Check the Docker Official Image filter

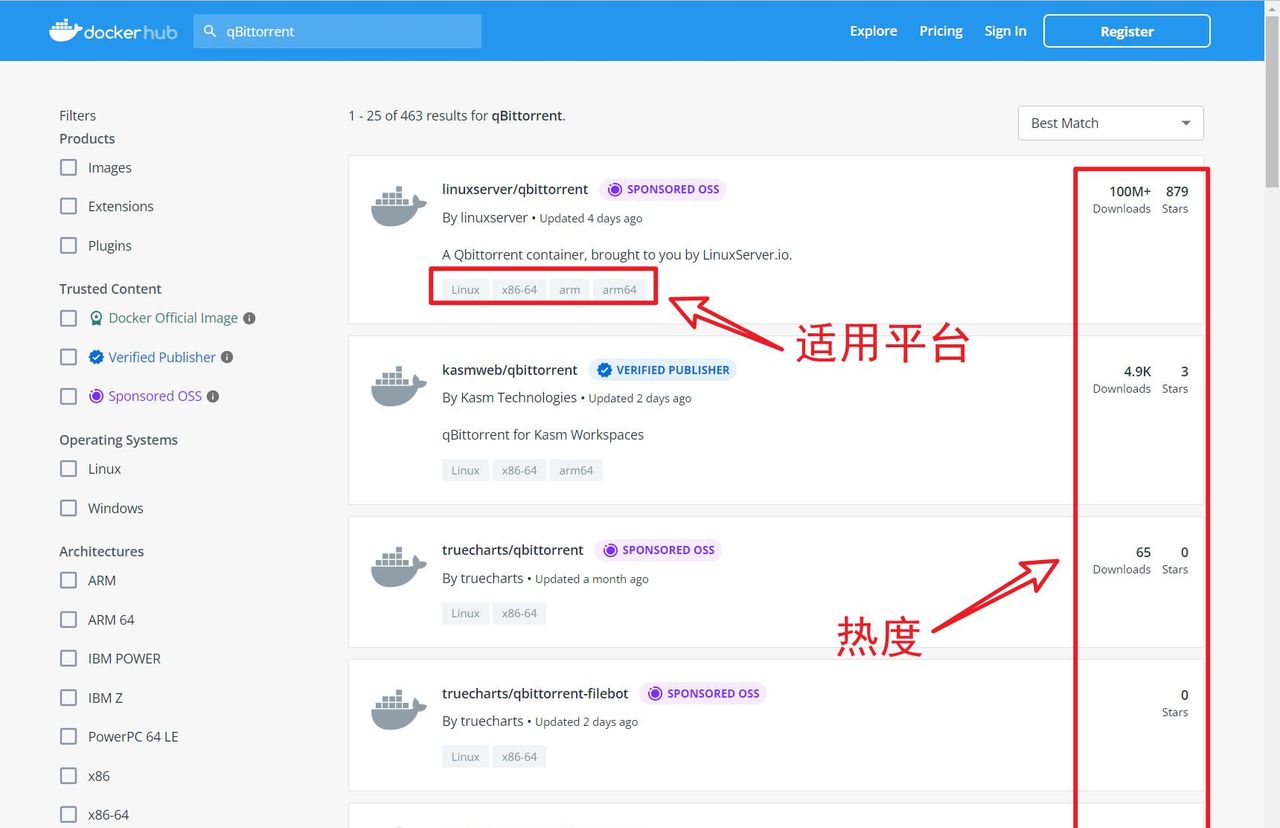[x=68, y=318]
